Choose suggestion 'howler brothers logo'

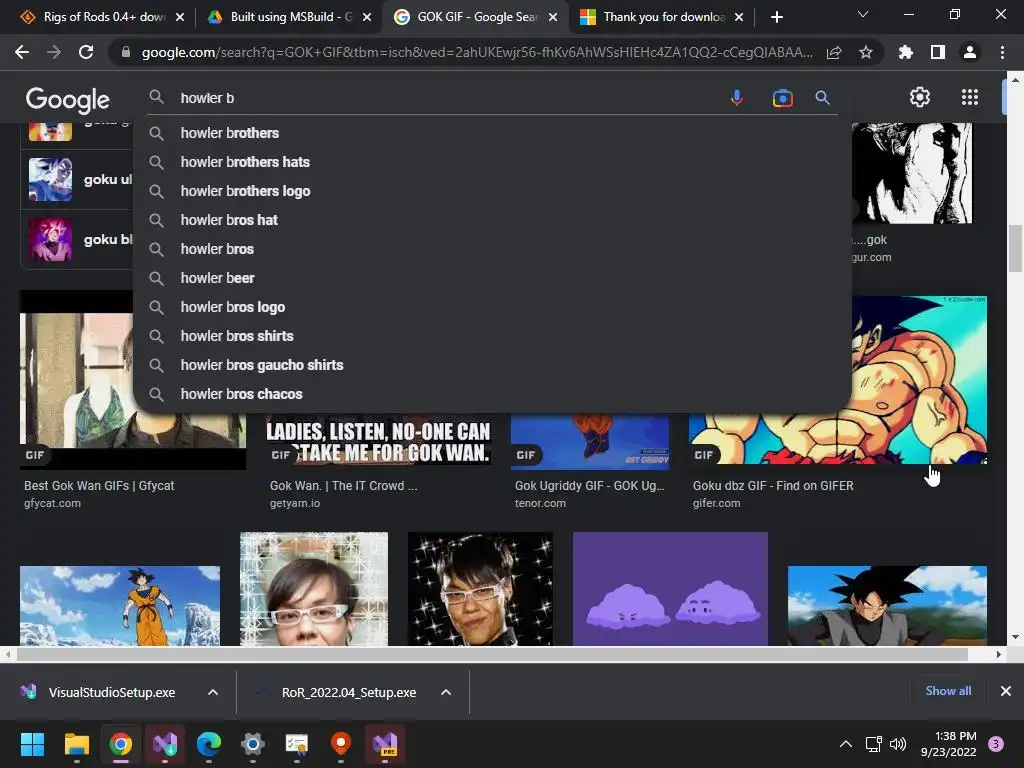click(x=492, y=191)
